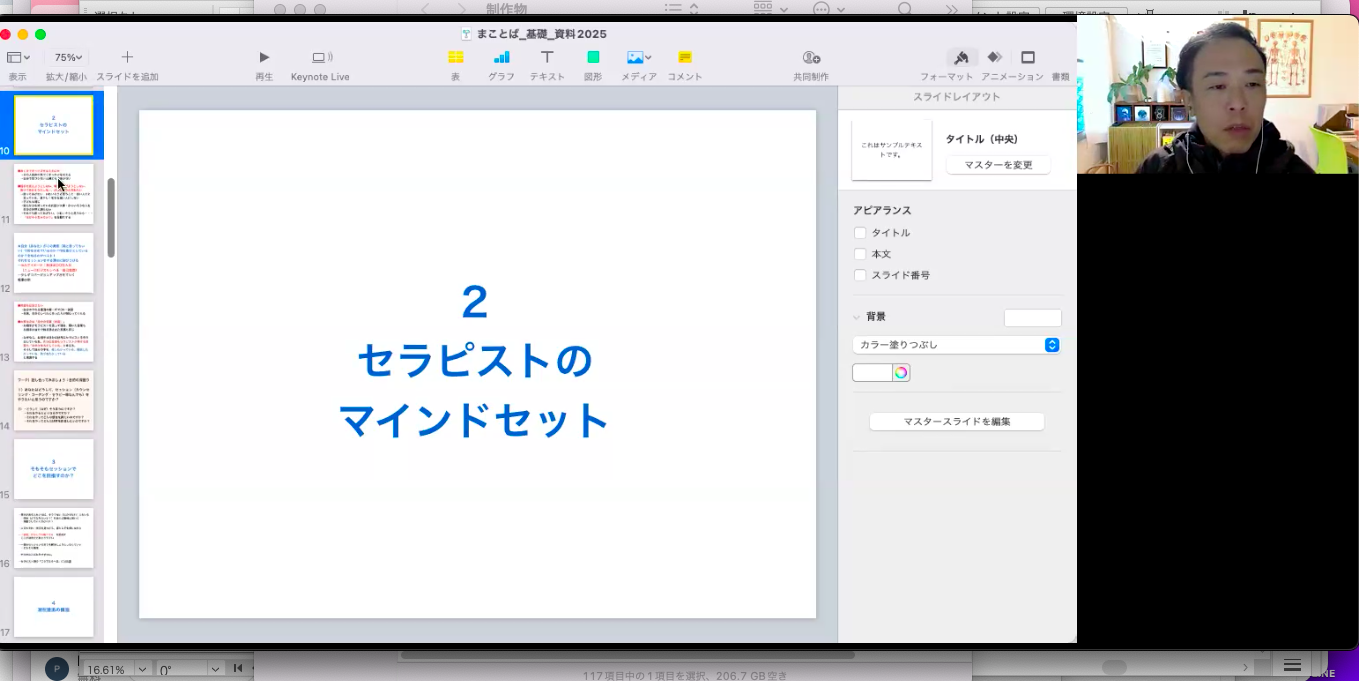Switch to the Format (フォーマット) tab
Viewport: 1359px width, 681px height.
[x=961, y=58]
